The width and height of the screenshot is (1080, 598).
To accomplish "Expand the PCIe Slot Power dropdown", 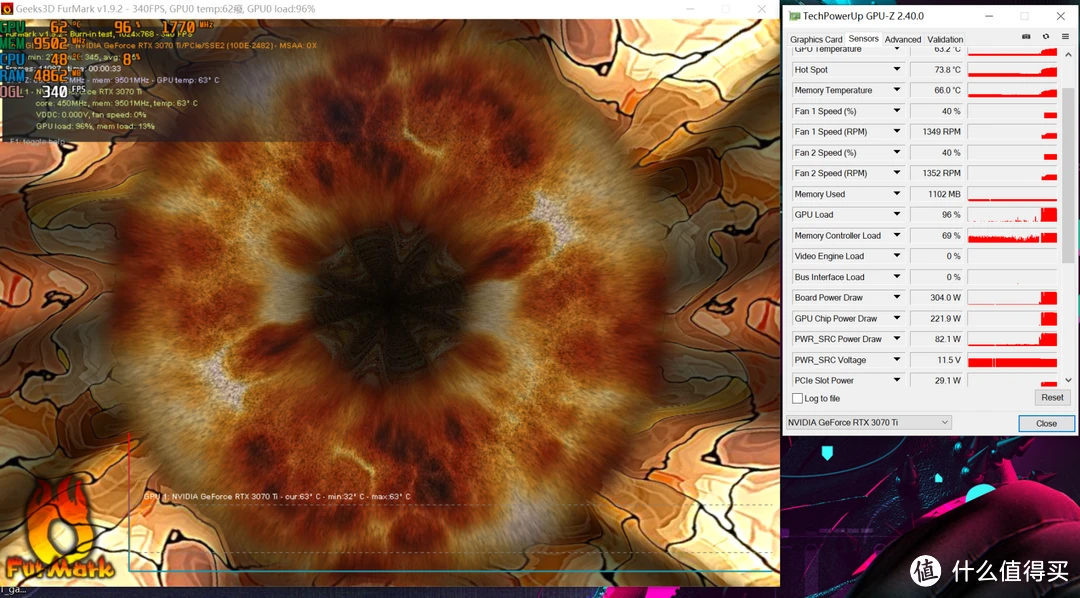I will point(897,380).
